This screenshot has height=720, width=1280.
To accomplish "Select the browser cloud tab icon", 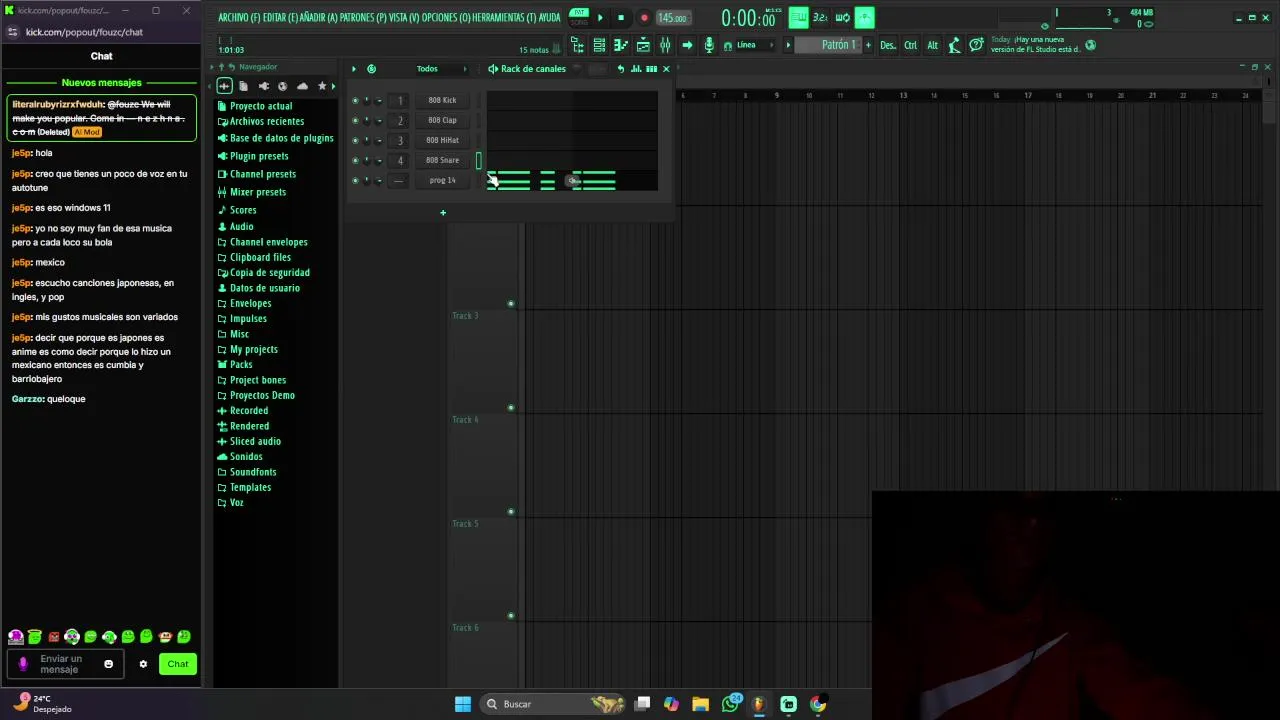I will click(x=302, y=86).
